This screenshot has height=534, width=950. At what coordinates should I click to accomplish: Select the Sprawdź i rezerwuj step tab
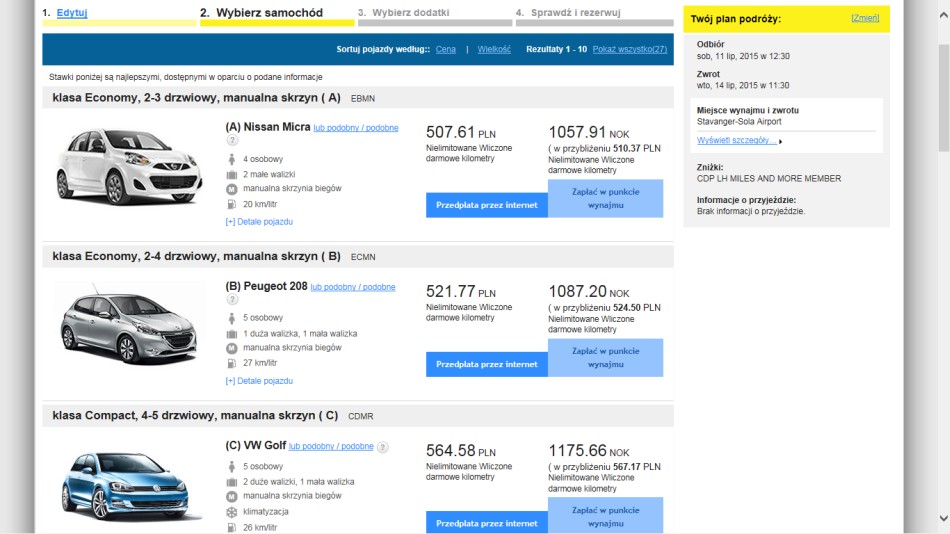point(594,15)
